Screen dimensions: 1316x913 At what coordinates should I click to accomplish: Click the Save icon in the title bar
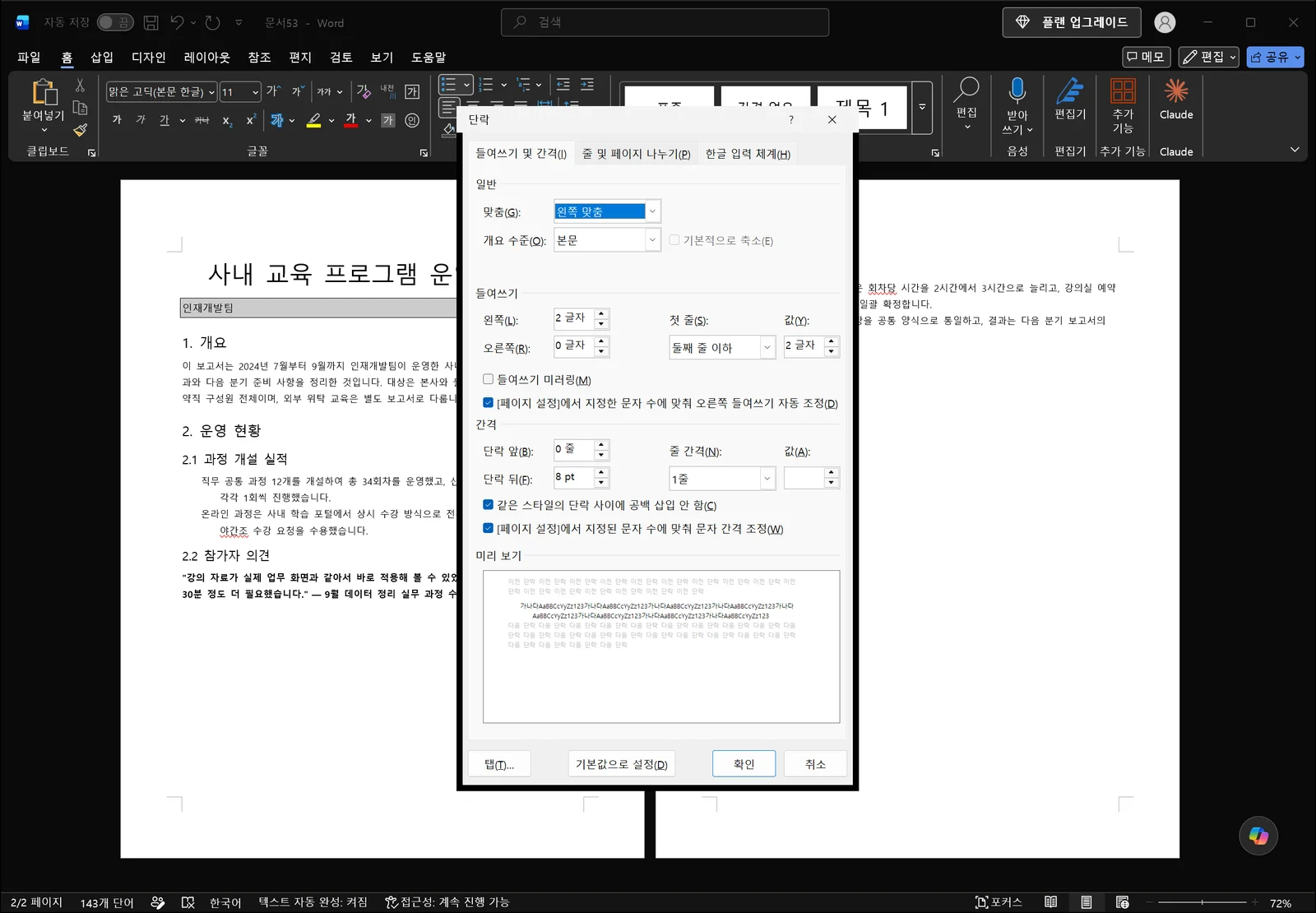click(x=151, y=22)
